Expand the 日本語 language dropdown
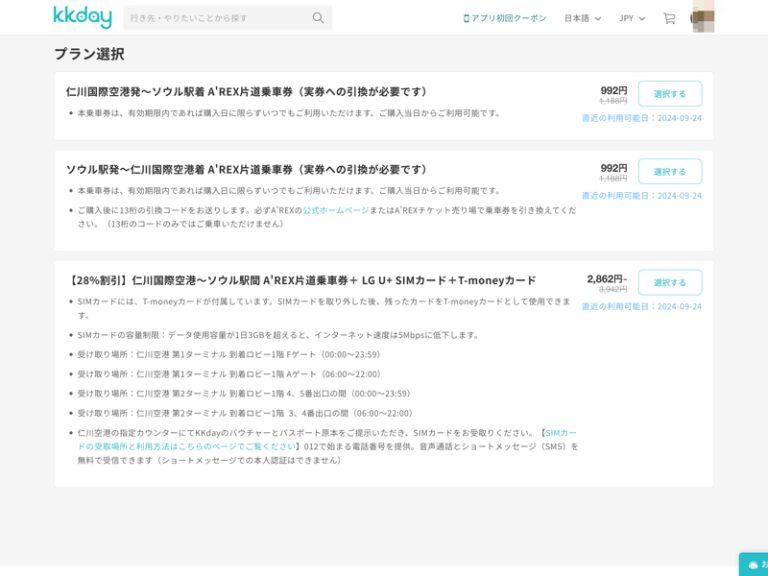The height and width of the screenshot is (576, 768). 582,18
